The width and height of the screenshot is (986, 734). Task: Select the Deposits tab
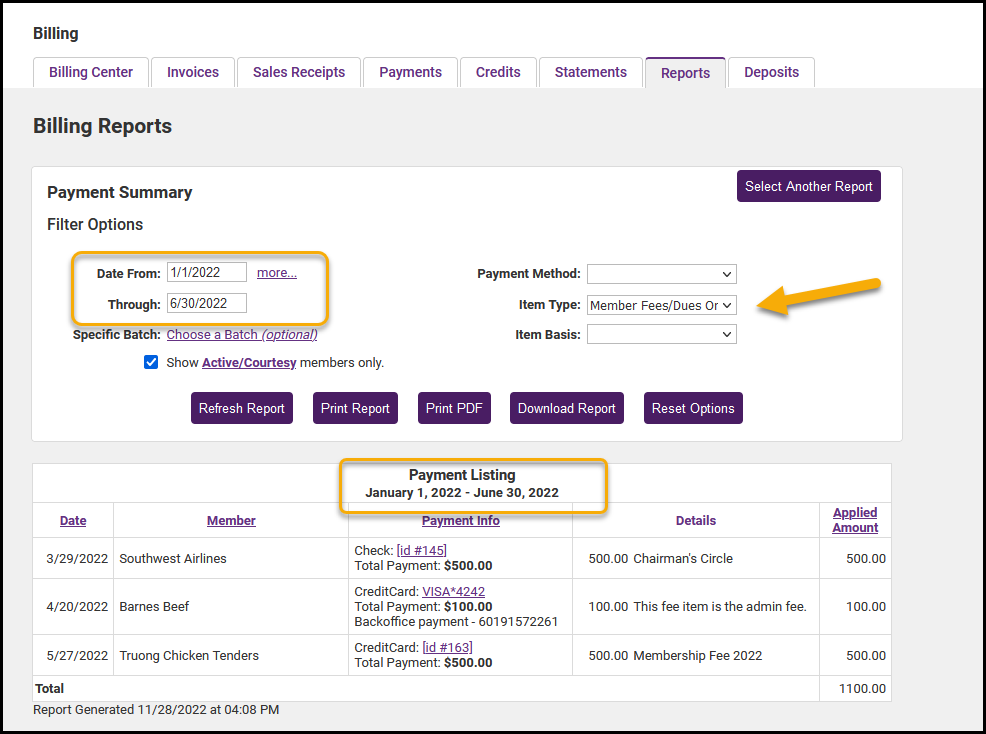(x=771, y=72)
